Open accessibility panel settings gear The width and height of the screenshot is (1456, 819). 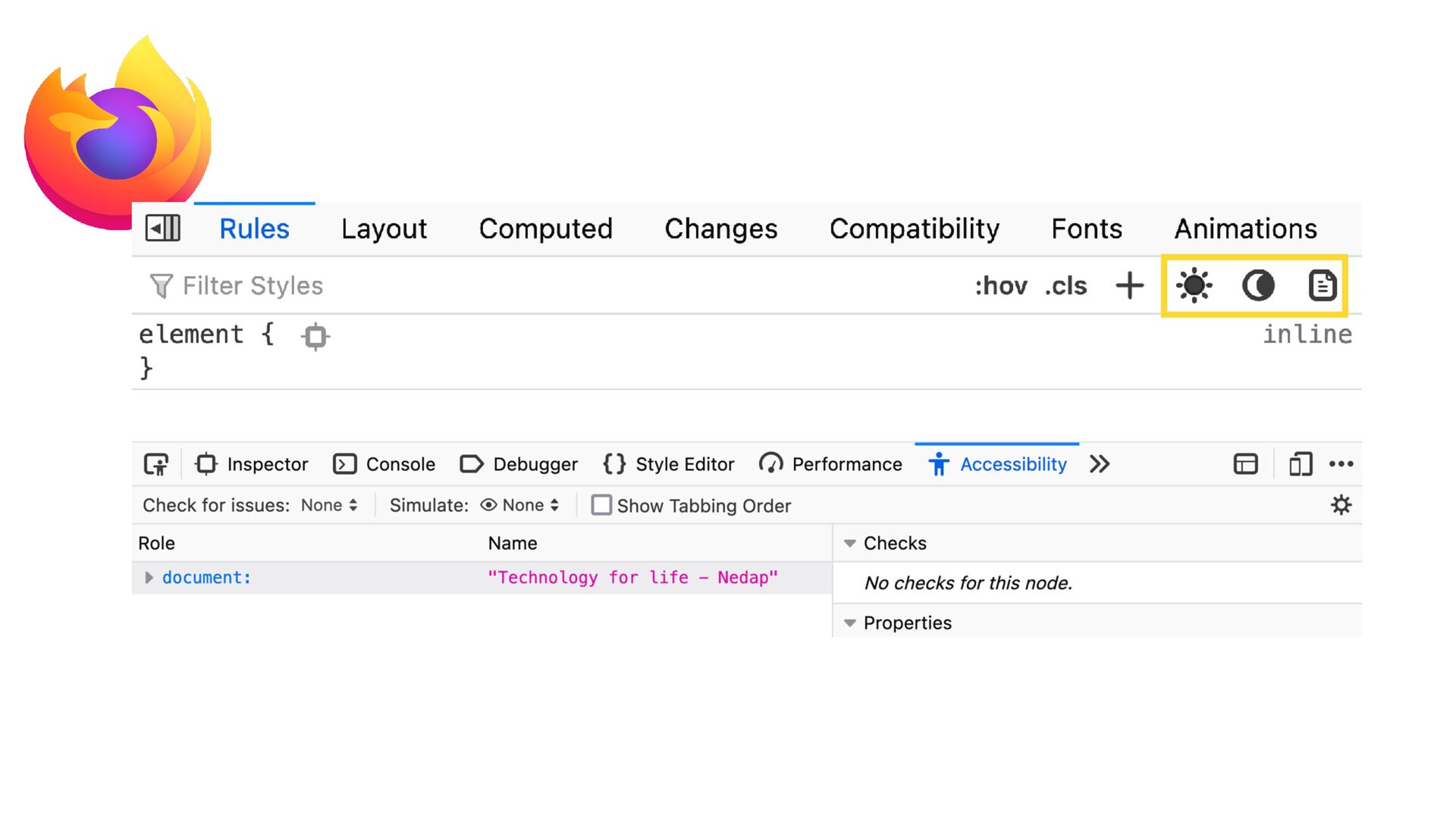1341,506
